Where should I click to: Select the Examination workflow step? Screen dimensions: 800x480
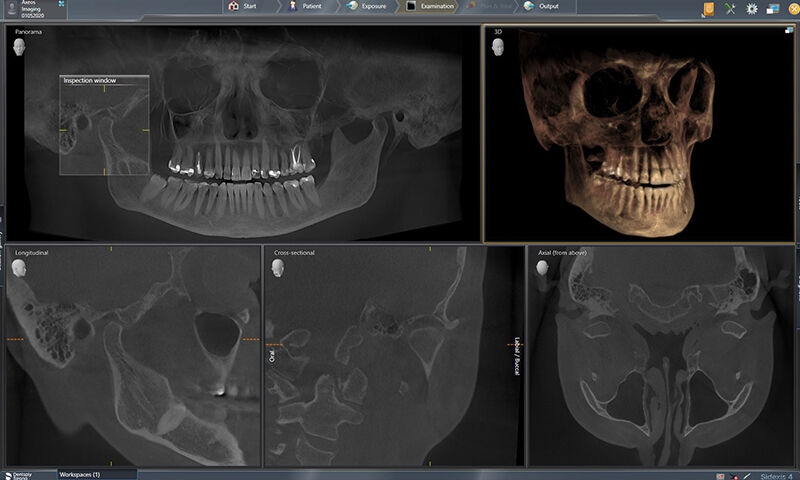pos(433,6)
